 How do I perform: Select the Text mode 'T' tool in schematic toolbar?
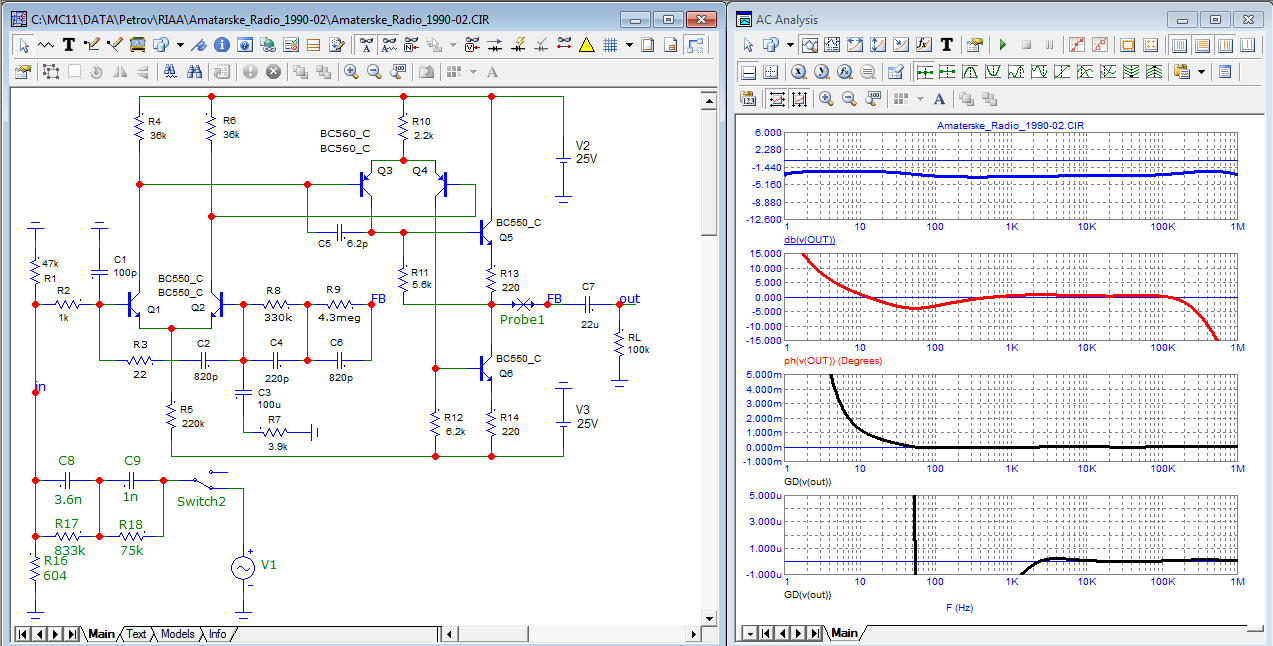[69, 45]
